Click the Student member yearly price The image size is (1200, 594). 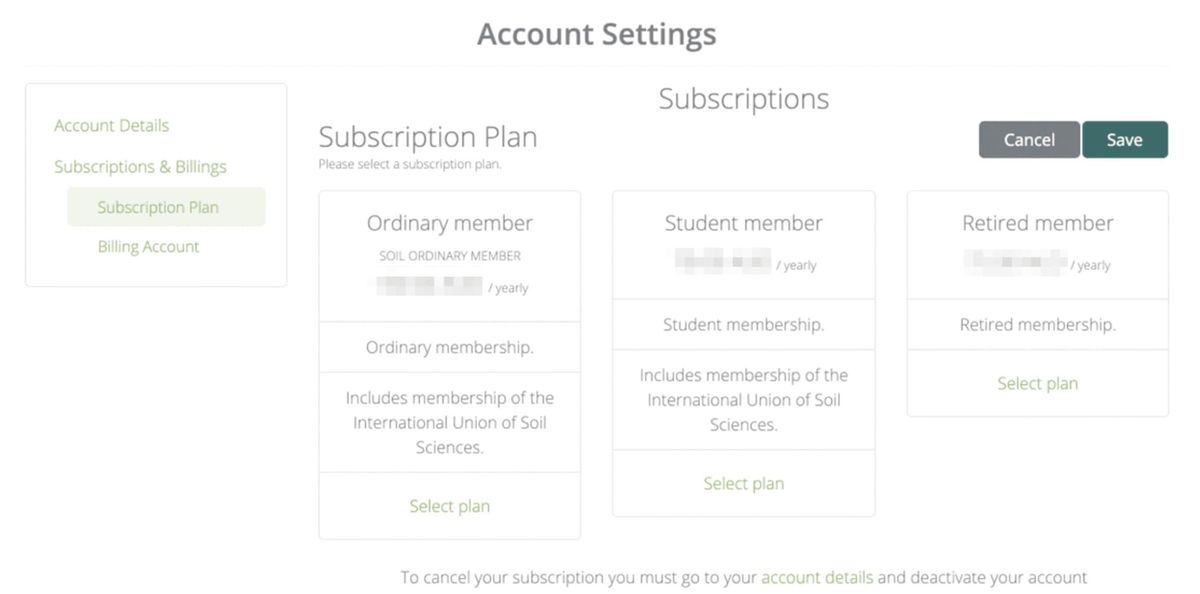[744, 265]
